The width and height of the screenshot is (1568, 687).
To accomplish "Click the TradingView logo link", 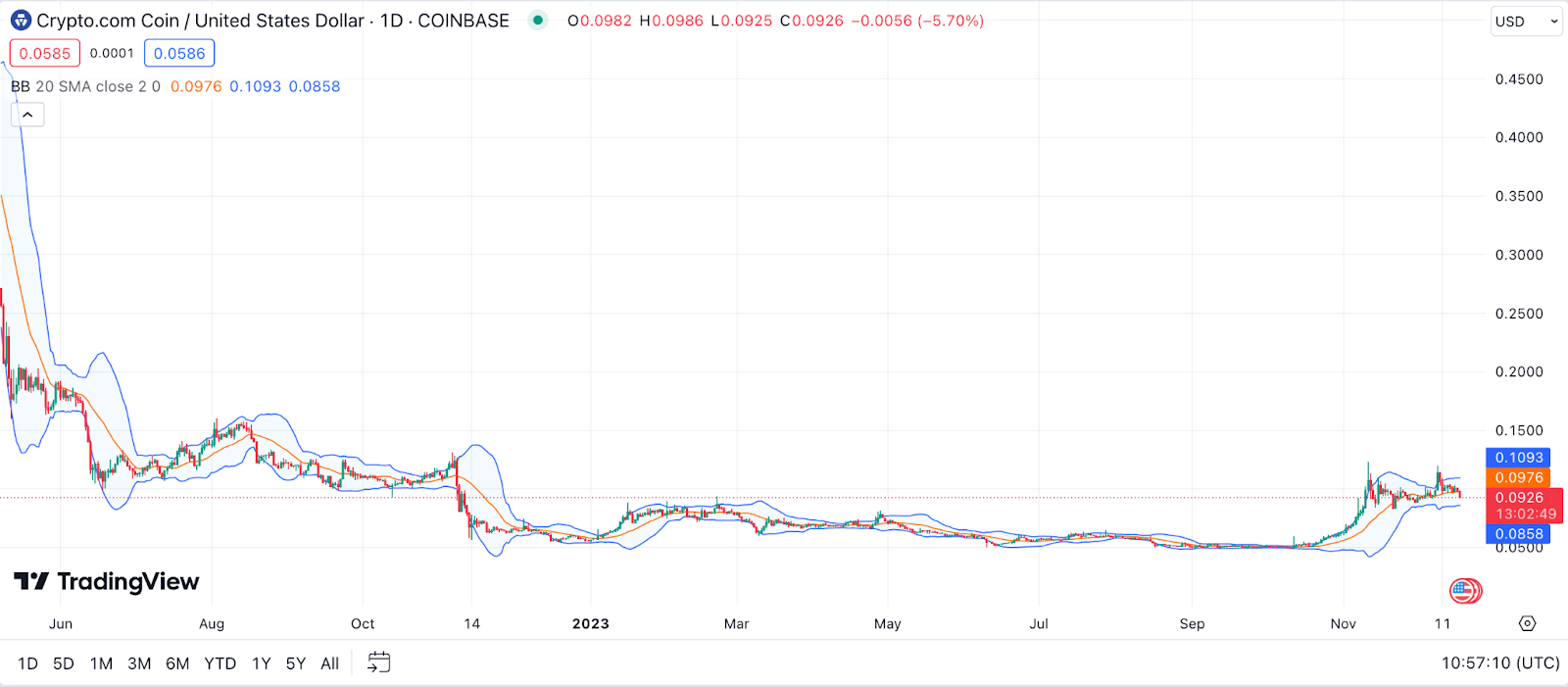I will (106, 582).
